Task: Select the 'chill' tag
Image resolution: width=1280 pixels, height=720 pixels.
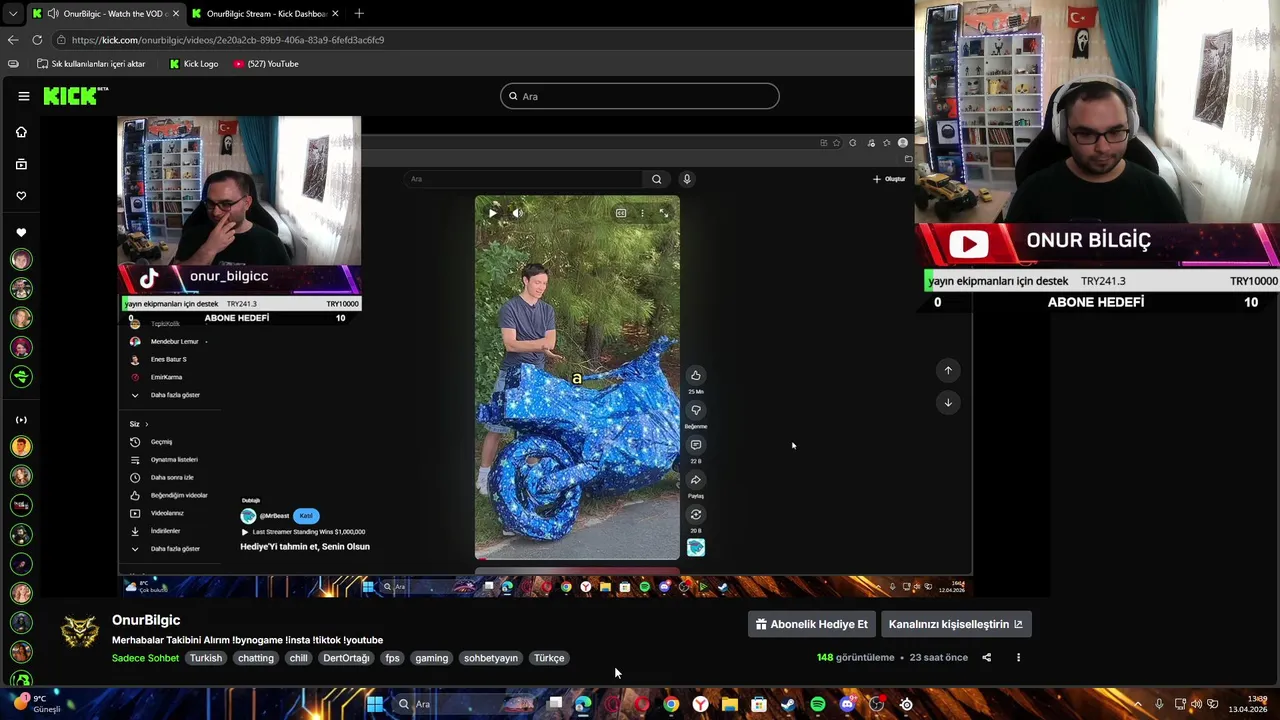Action: click(299, 658)
